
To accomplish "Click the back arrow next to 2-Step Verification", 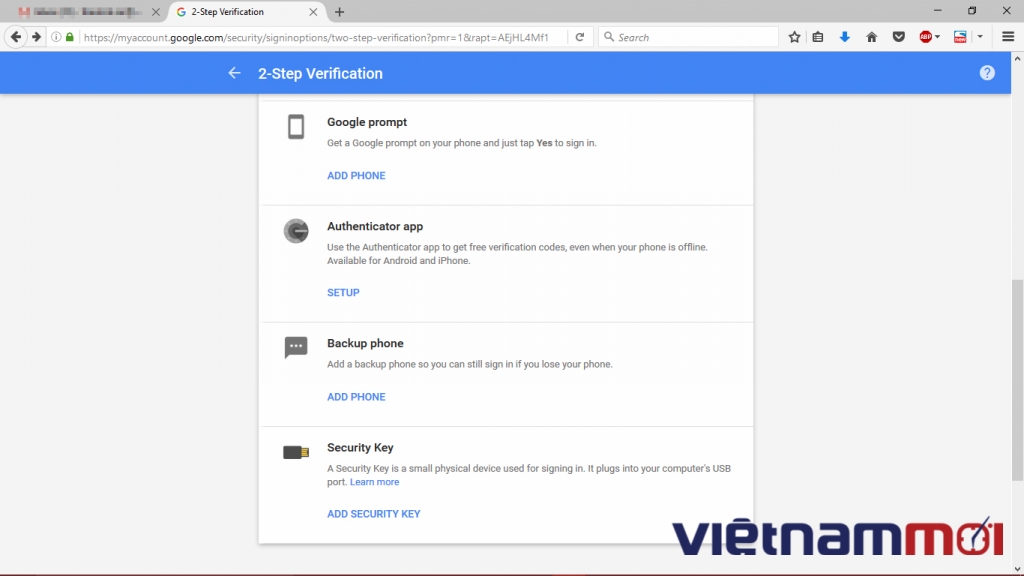I will pyautogui.click(x=234, y=73).
